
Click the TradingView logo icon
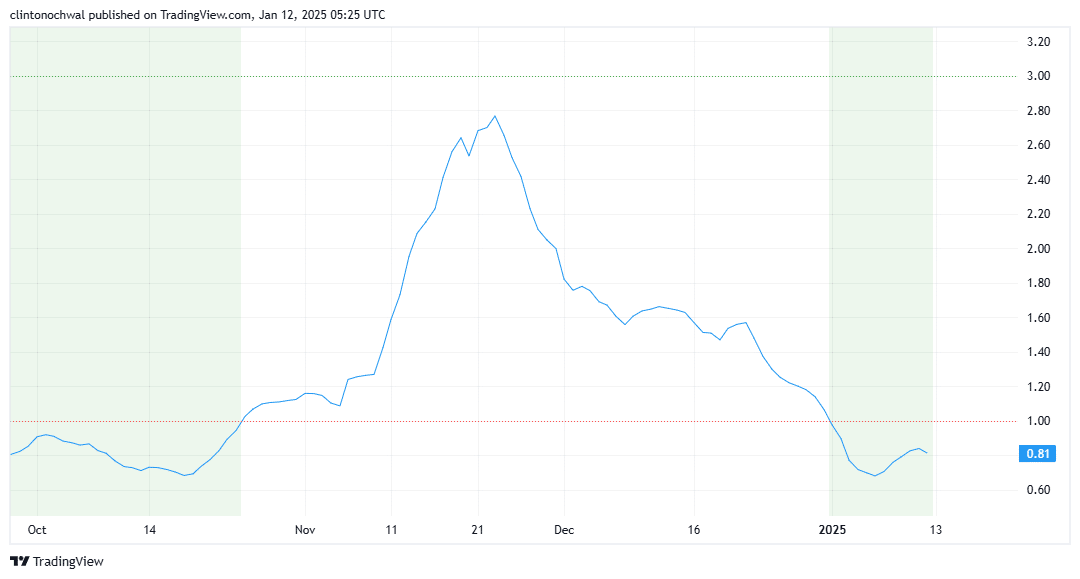point(19,562)
